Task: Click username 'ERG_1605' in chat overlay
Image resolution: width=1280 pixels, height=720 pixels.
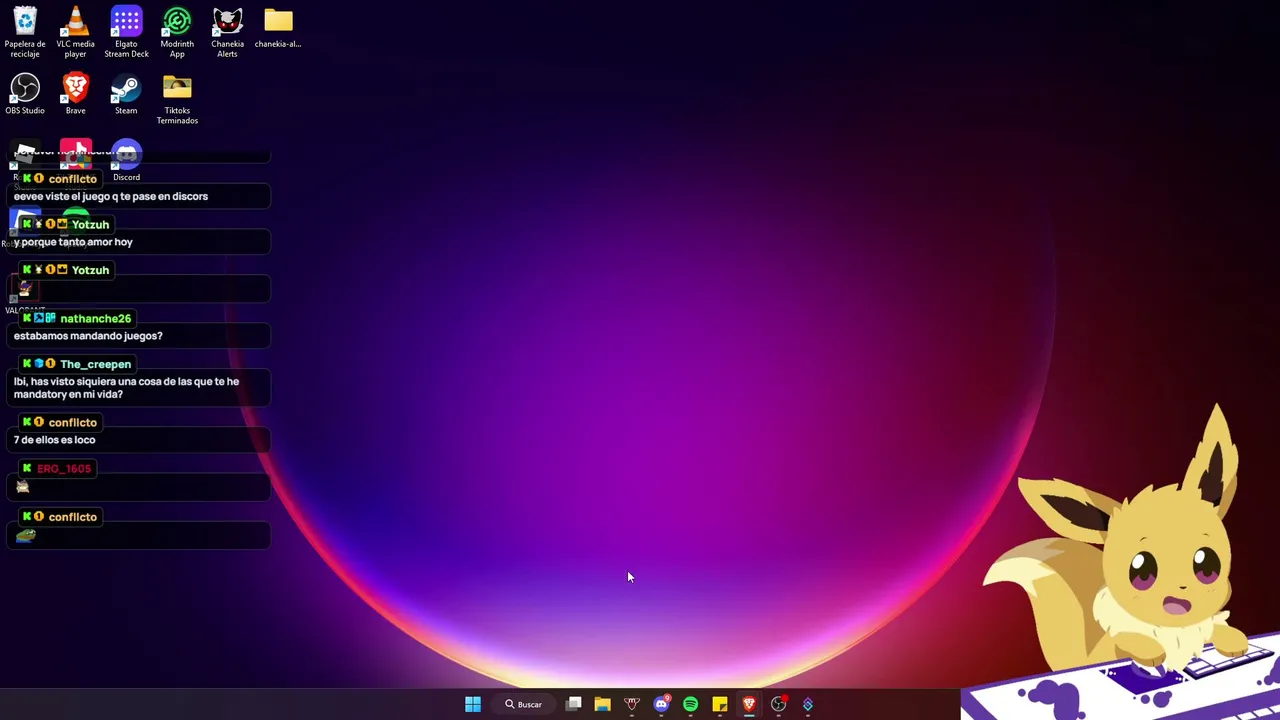Action: coord(64,468)
